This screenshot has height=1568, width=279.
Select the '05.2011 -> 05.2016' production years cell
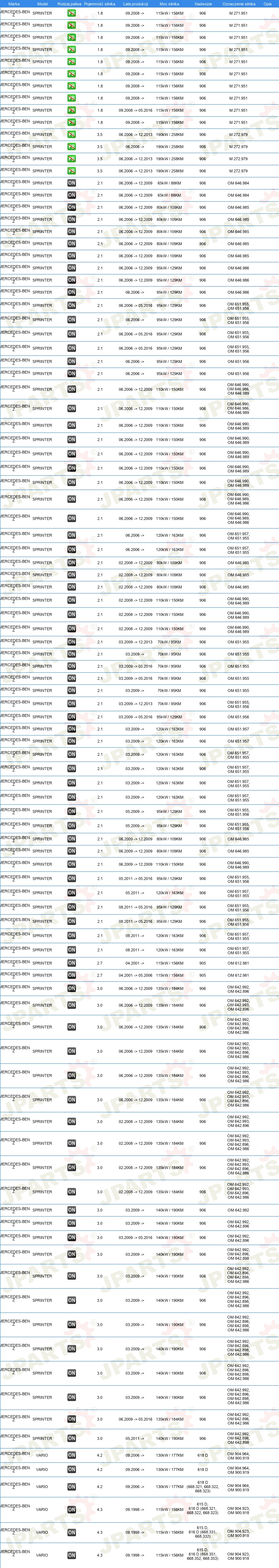[x=135, y=878]
